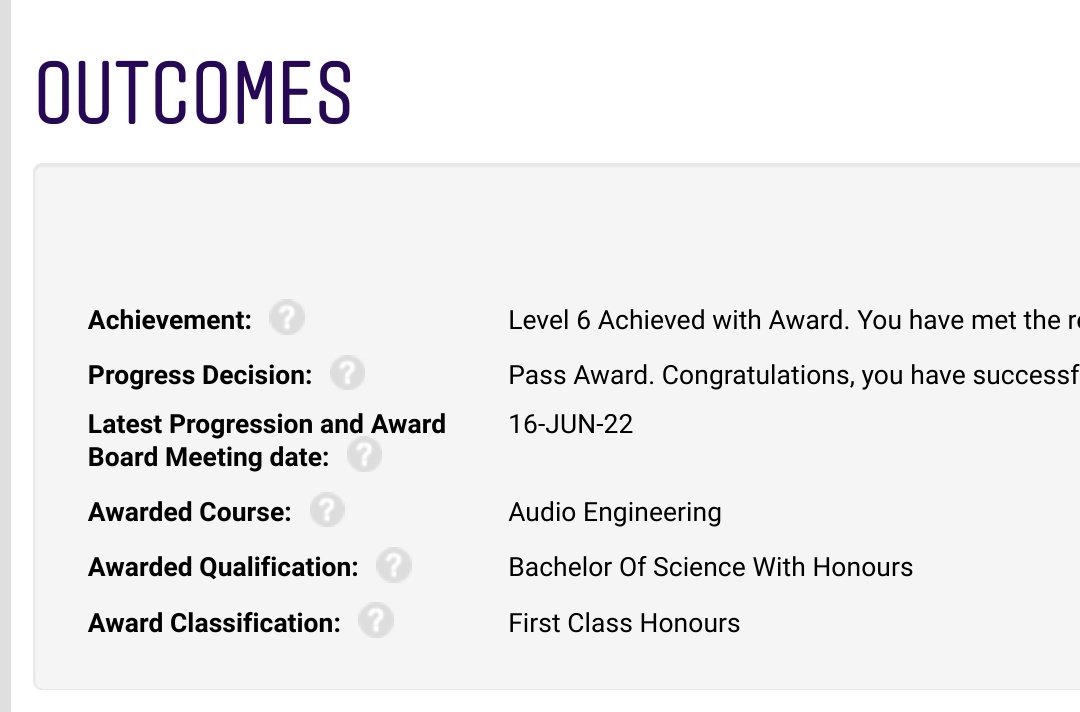Open the Progress Decision help tooltip icon

click(x=347, y=373)
